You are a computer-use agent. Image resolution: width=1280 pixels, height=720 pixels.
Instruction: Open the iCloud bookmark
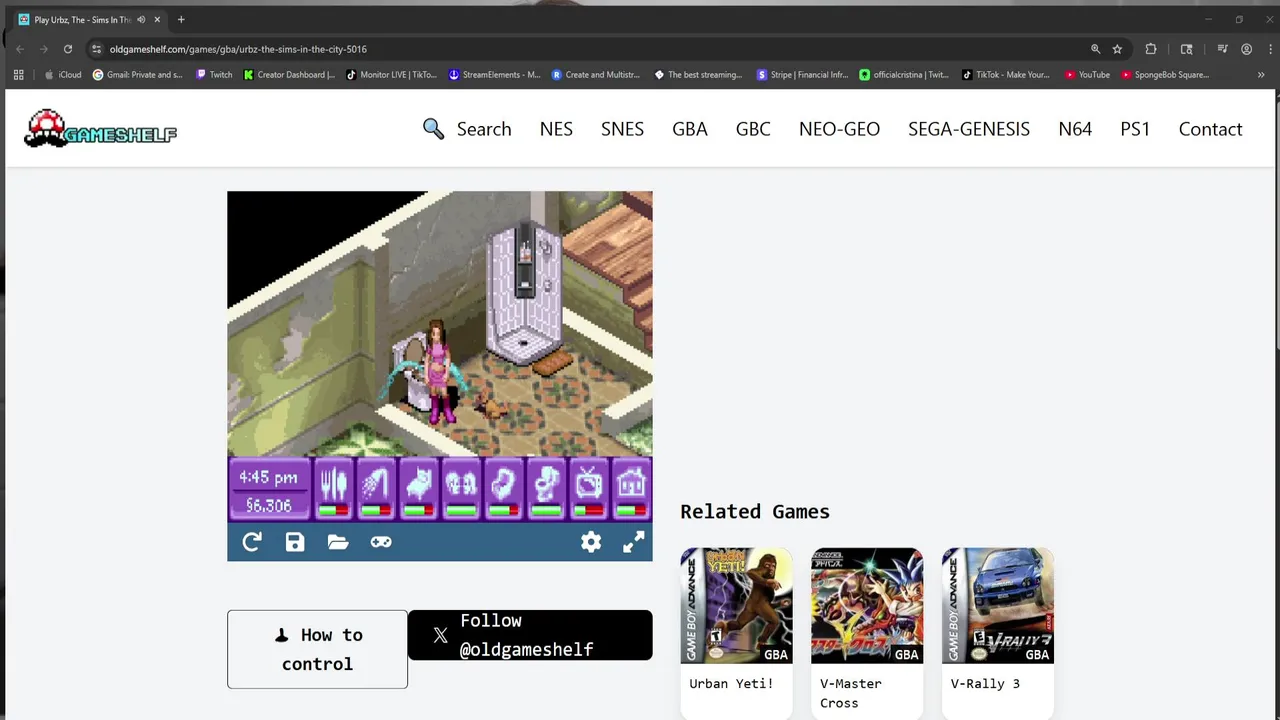pos(62,75)
